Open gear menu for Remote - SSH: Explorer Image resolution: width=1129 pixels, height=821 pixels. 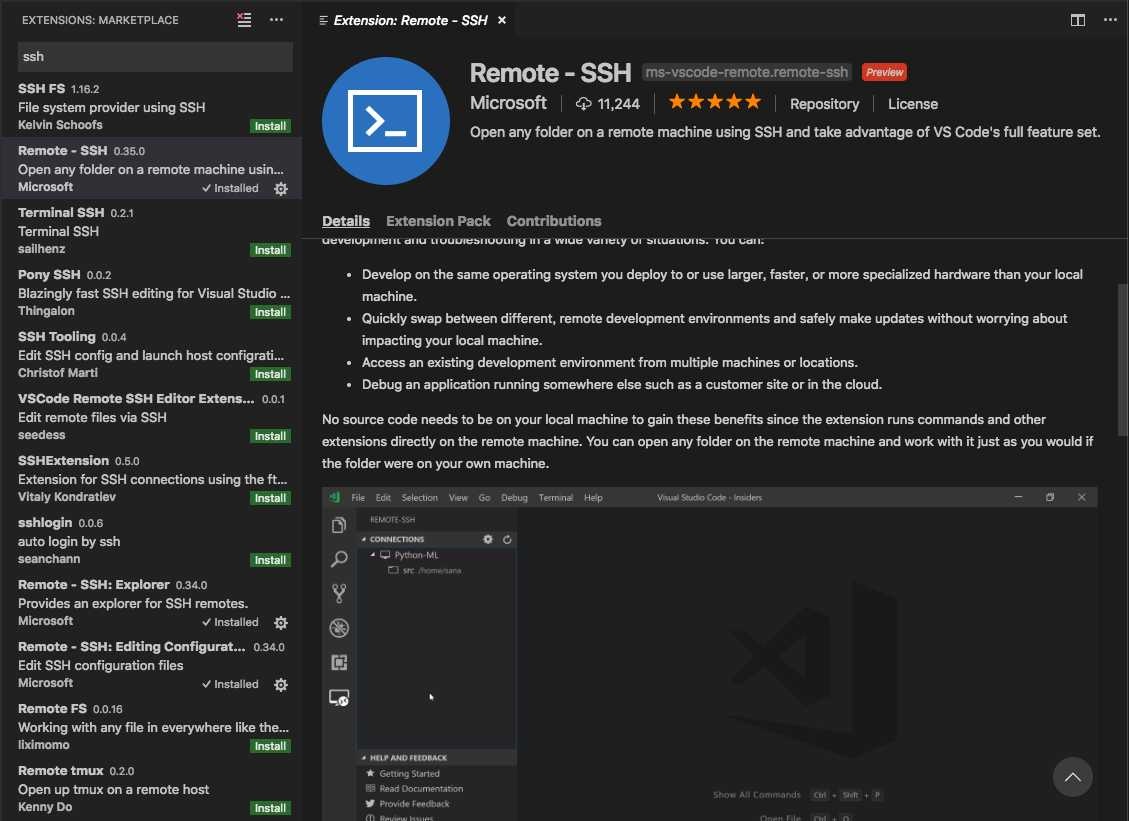click(x=281, y=623)
